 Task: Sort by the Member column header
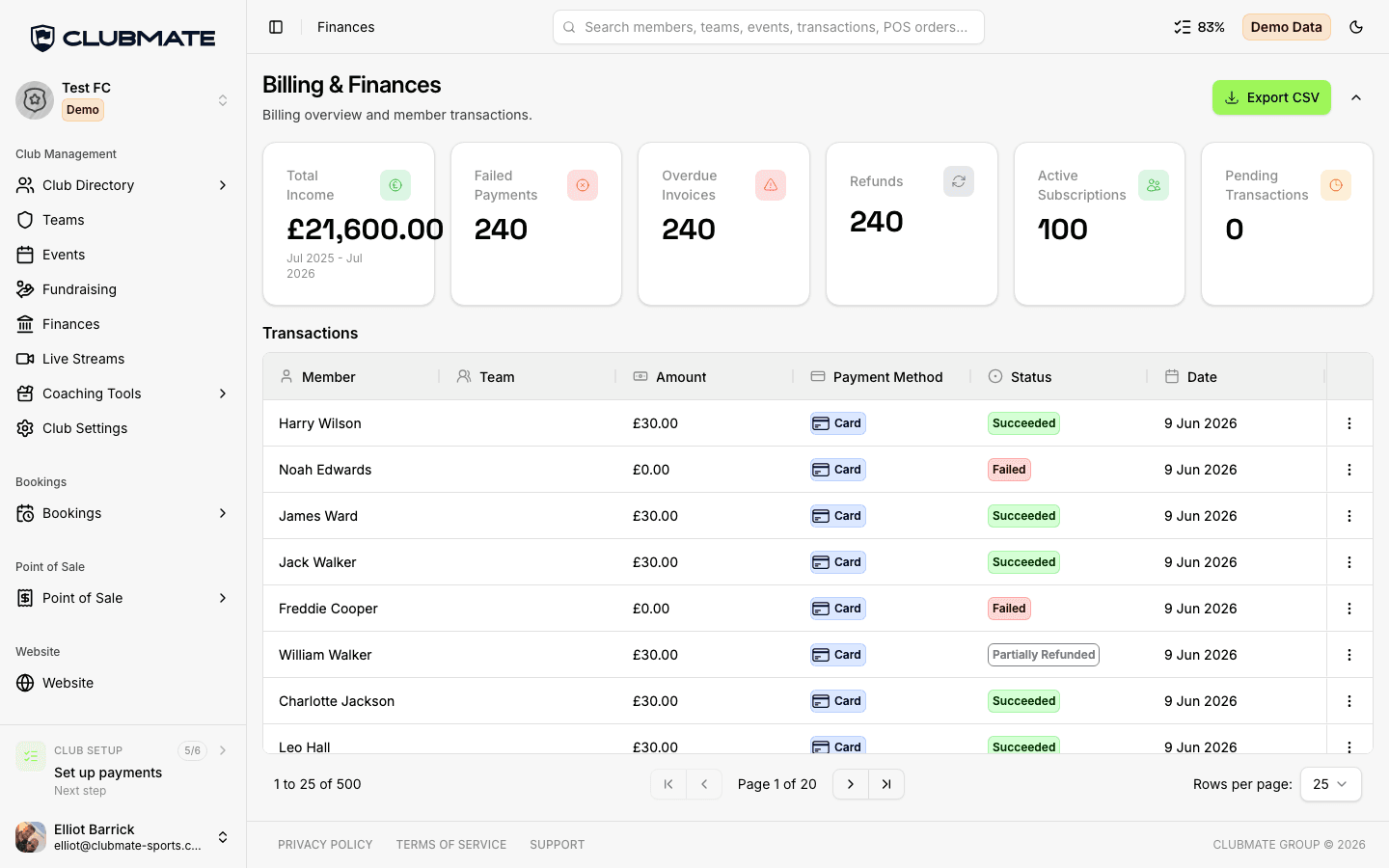pyautogui.click(x=351, y=377)
